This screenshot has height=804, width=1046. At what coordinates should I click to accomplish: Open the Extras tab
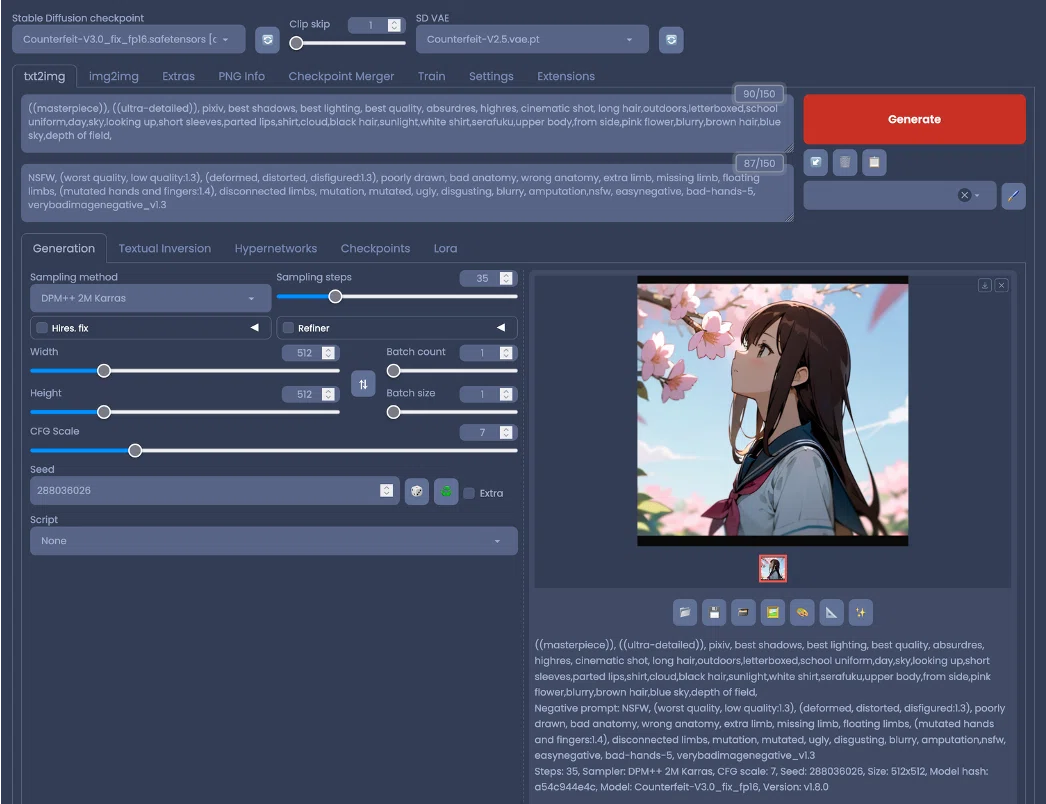click(178, 76)
